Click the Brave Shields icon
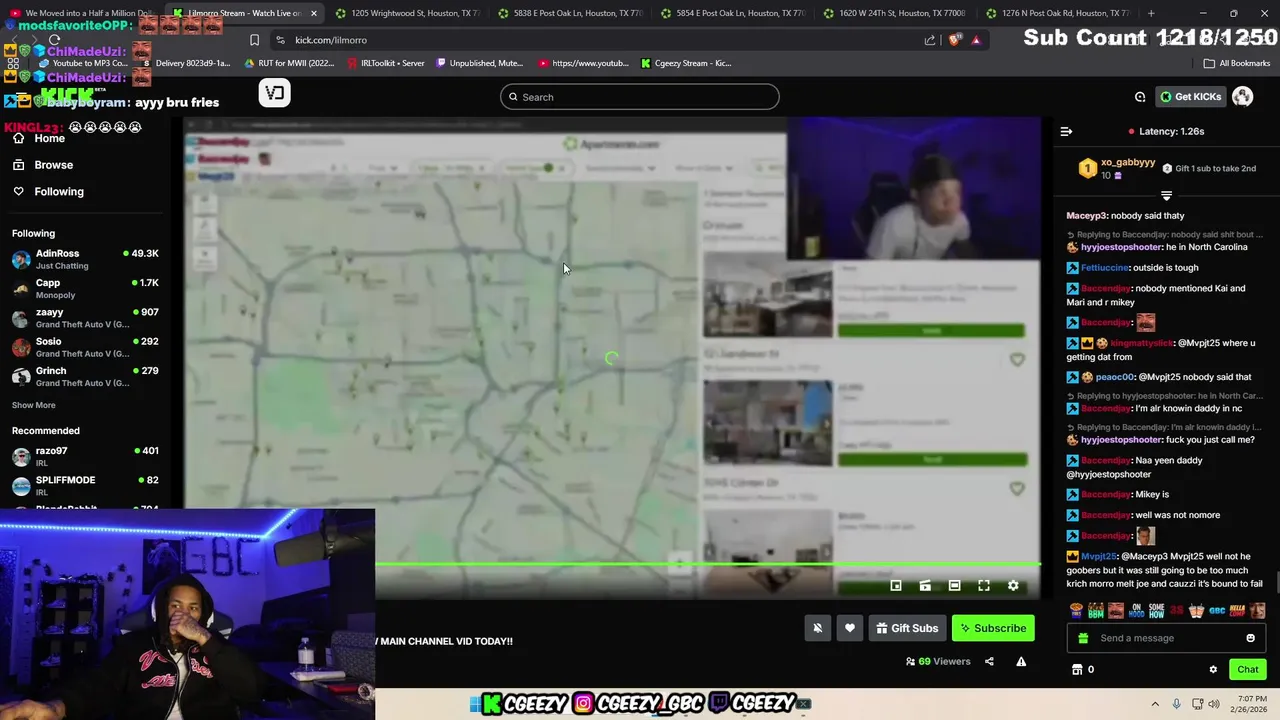1280x720 pixels. (954, 40)
